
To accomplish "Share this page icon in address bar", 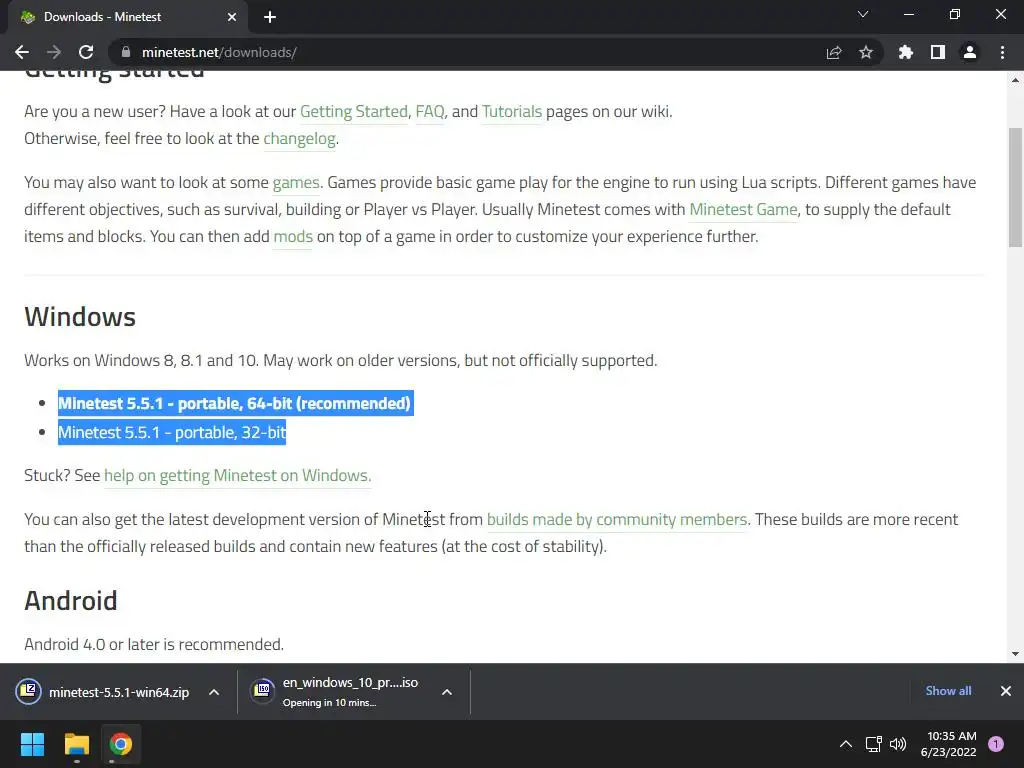I will 834,52.
